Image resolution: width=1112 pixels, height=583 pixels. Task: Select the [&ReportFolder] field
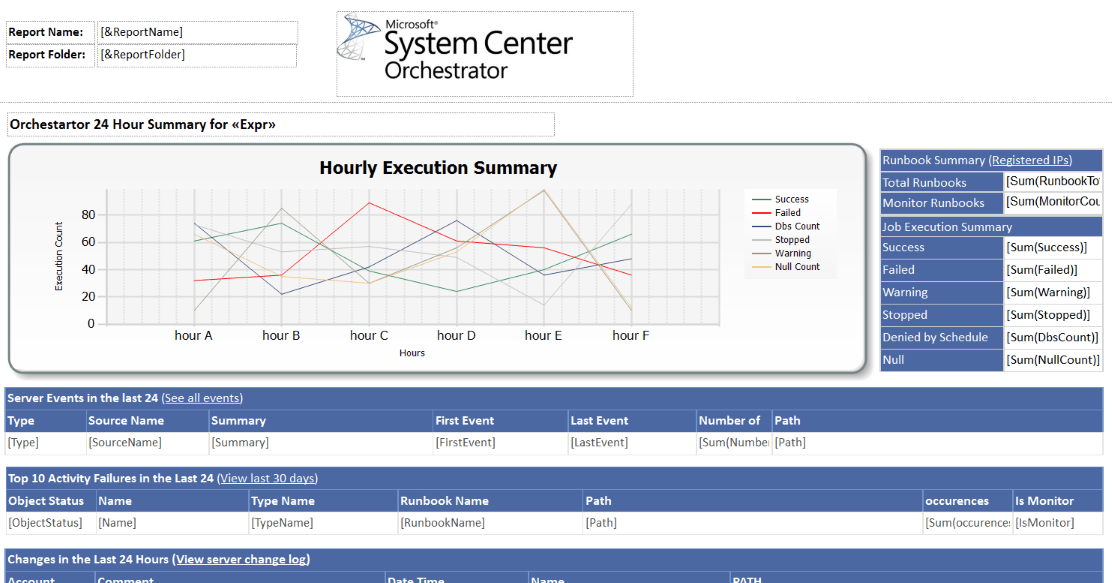point(197,55)
